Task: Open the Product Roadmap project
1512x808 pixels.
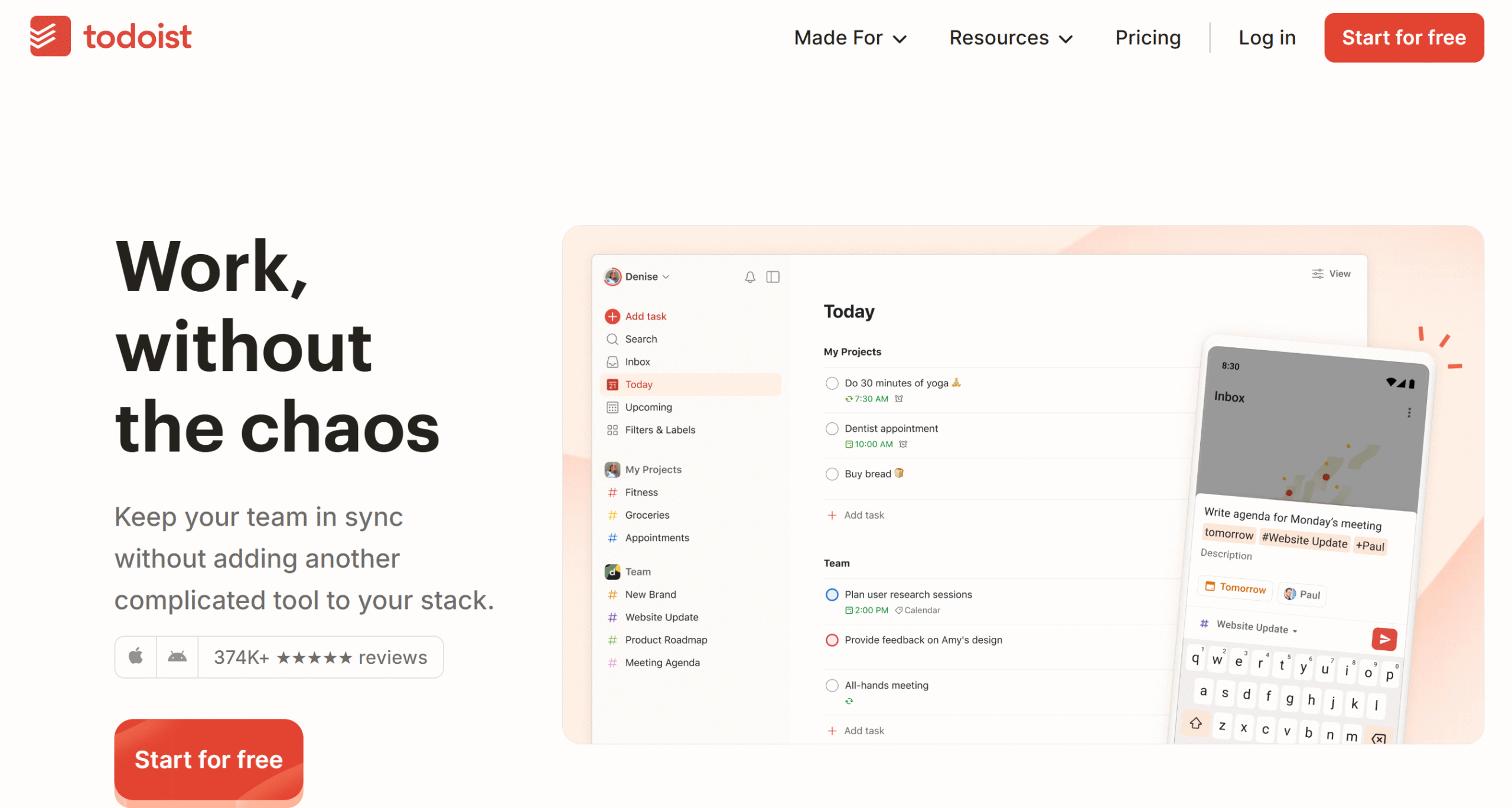Action: click(x=690, y=640)
